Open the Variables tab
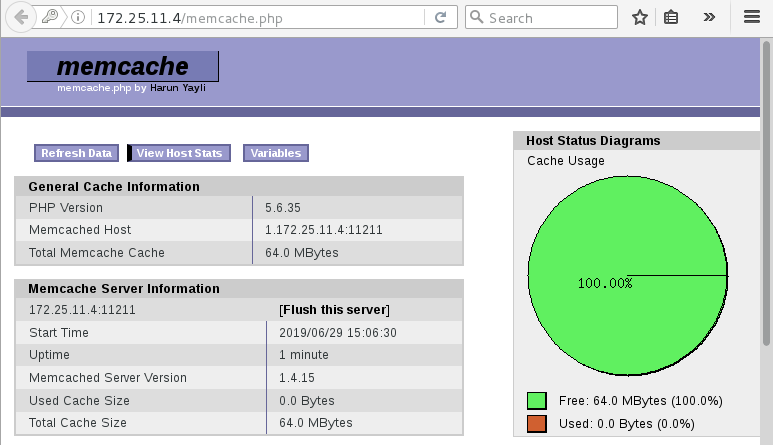Screen dimensions: 773x445 pyautogui.click(x=276, y=153)
